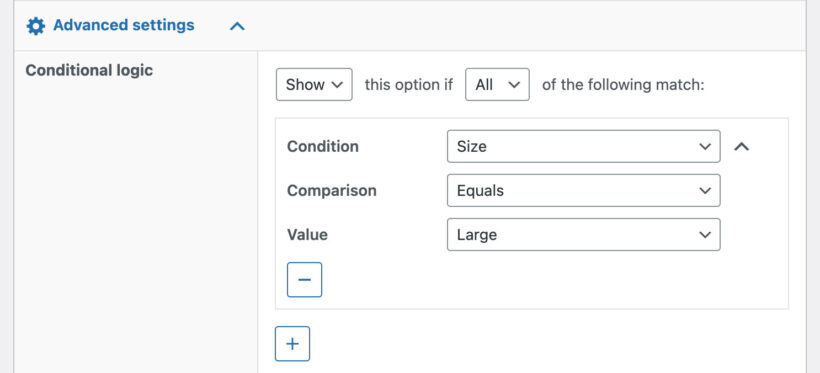Click the Value field label

pos(308,234)
